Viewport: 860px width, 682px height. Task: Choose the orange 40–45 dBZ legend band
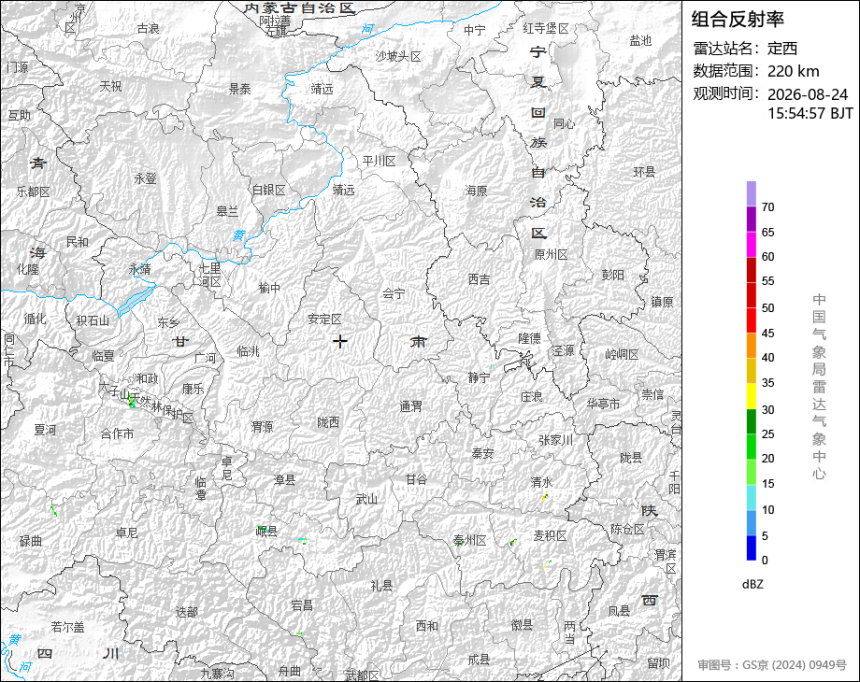pyautogui.click(x=751, y=346)
